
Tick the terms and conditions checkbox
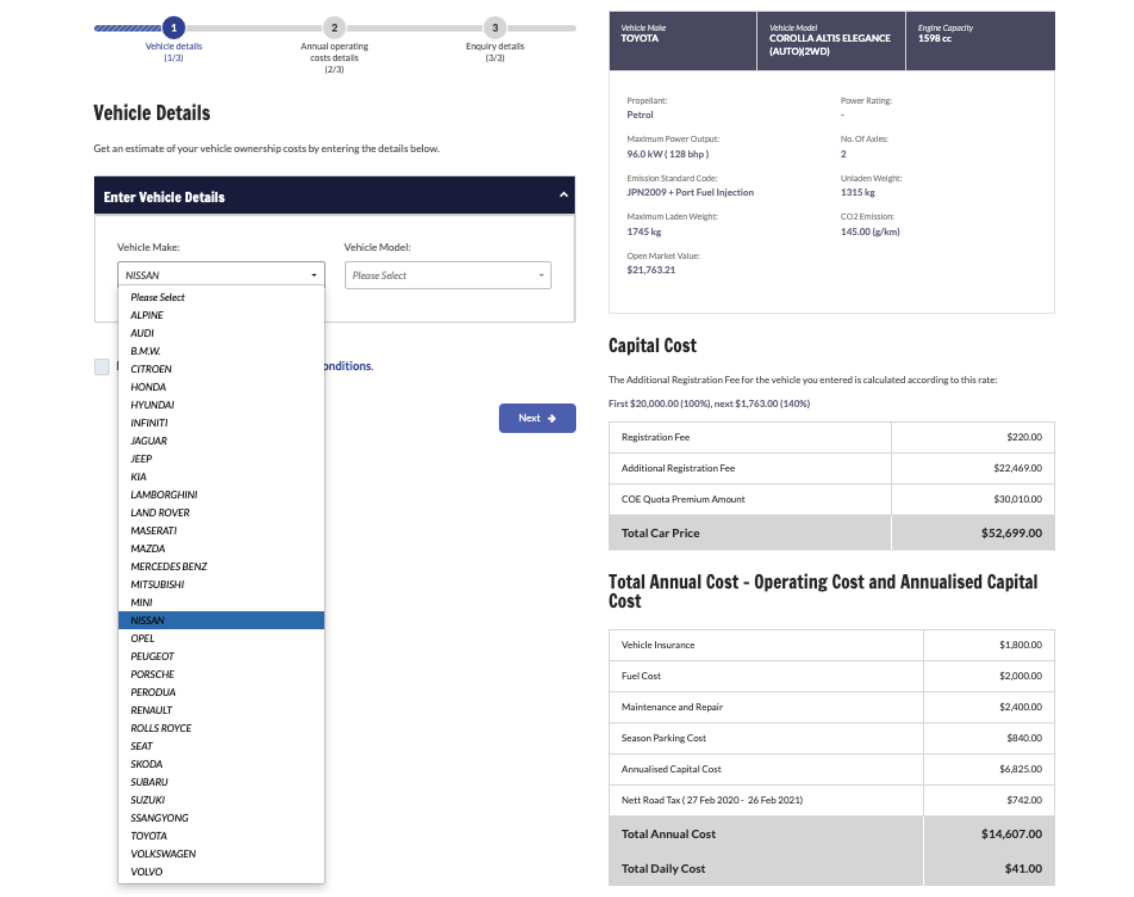click(x=102, y=367)
